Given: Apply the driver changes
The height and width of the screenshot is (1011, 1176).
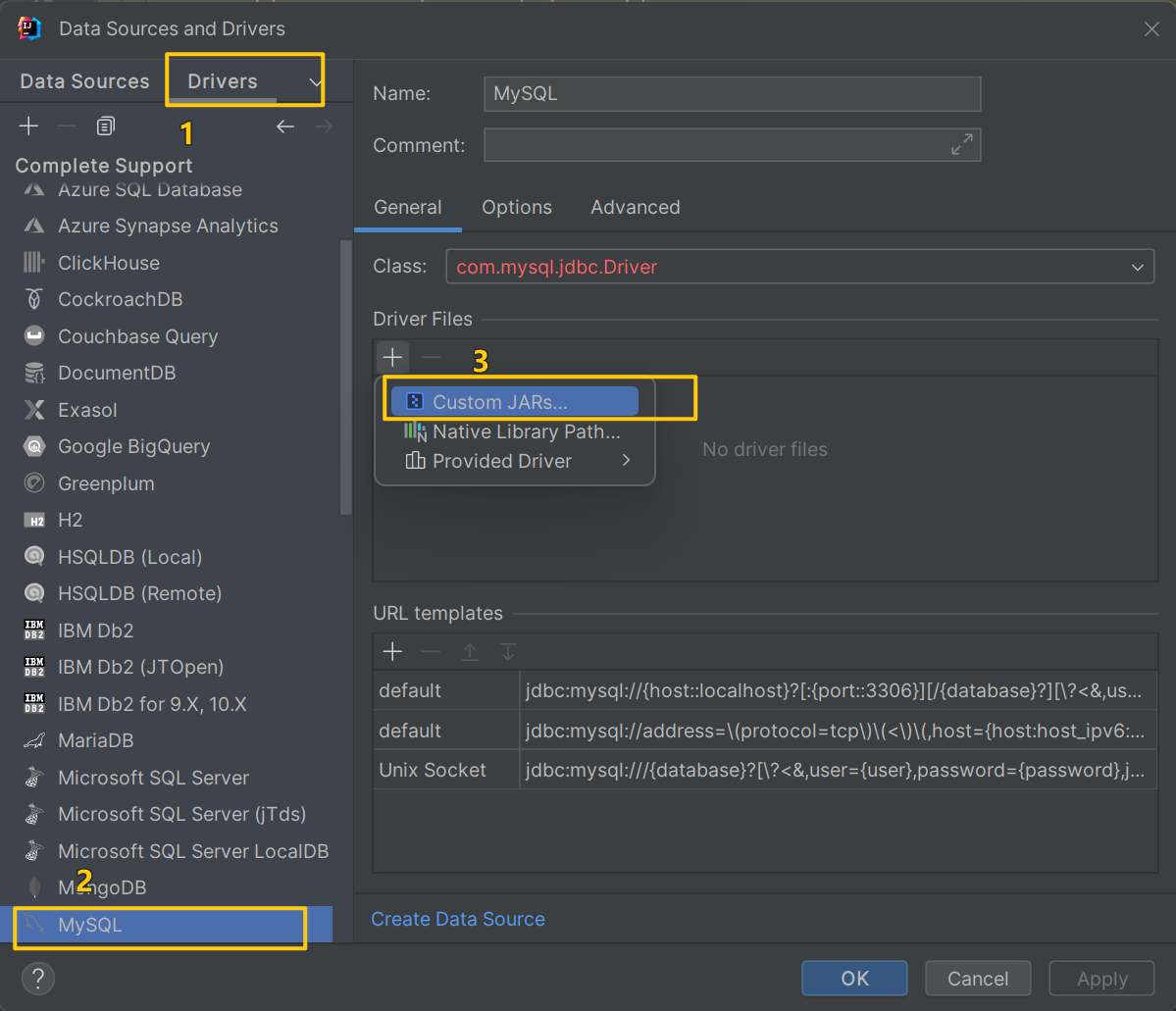Looking at the screenshot, I should 1100,978.
